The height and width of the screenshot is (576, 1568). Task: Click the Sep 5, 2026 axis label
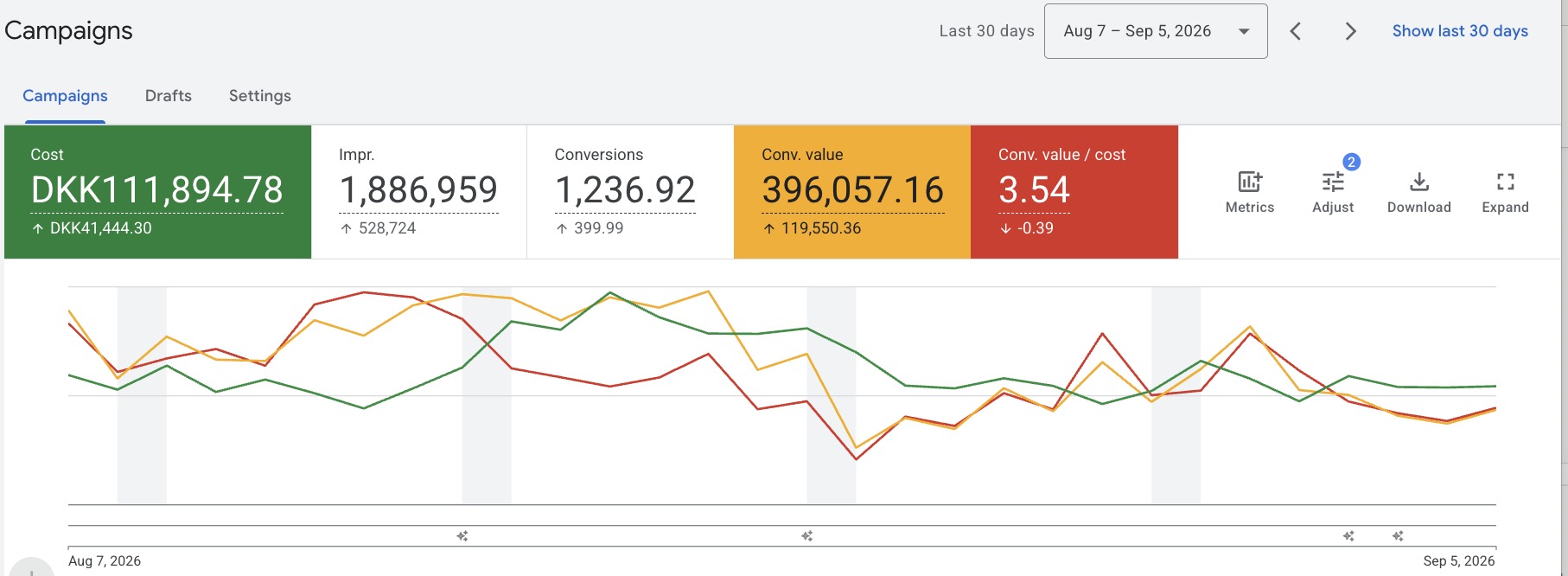coord(1459,561)
